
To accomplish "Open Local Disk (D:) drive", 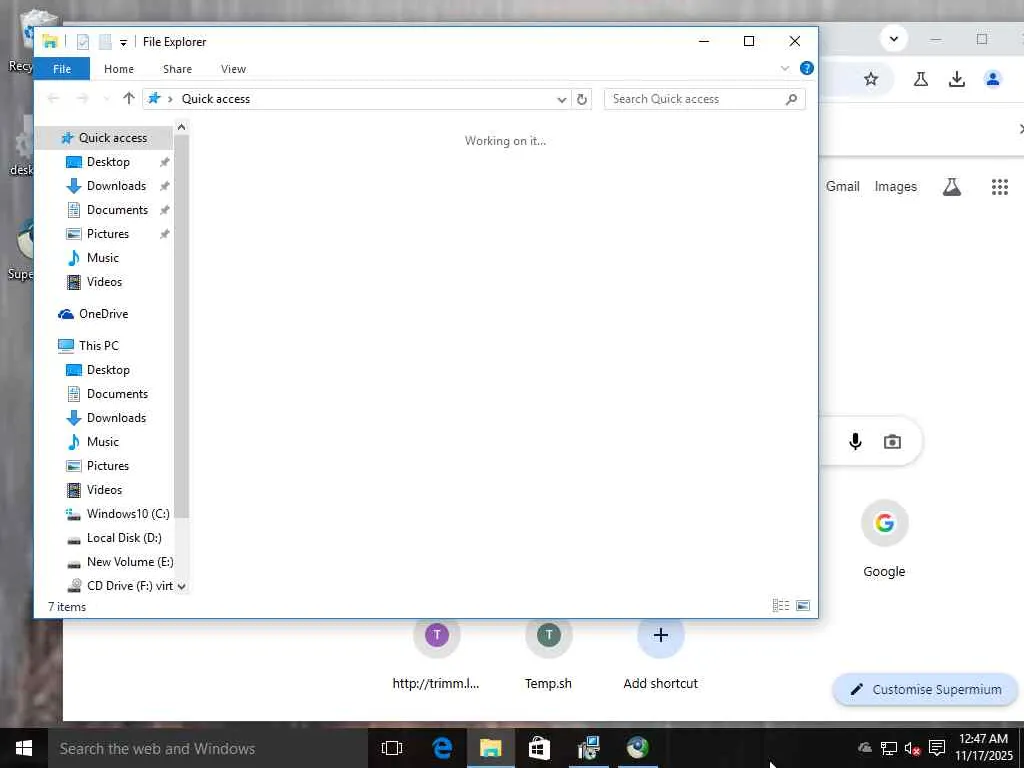I will (123, 538).
